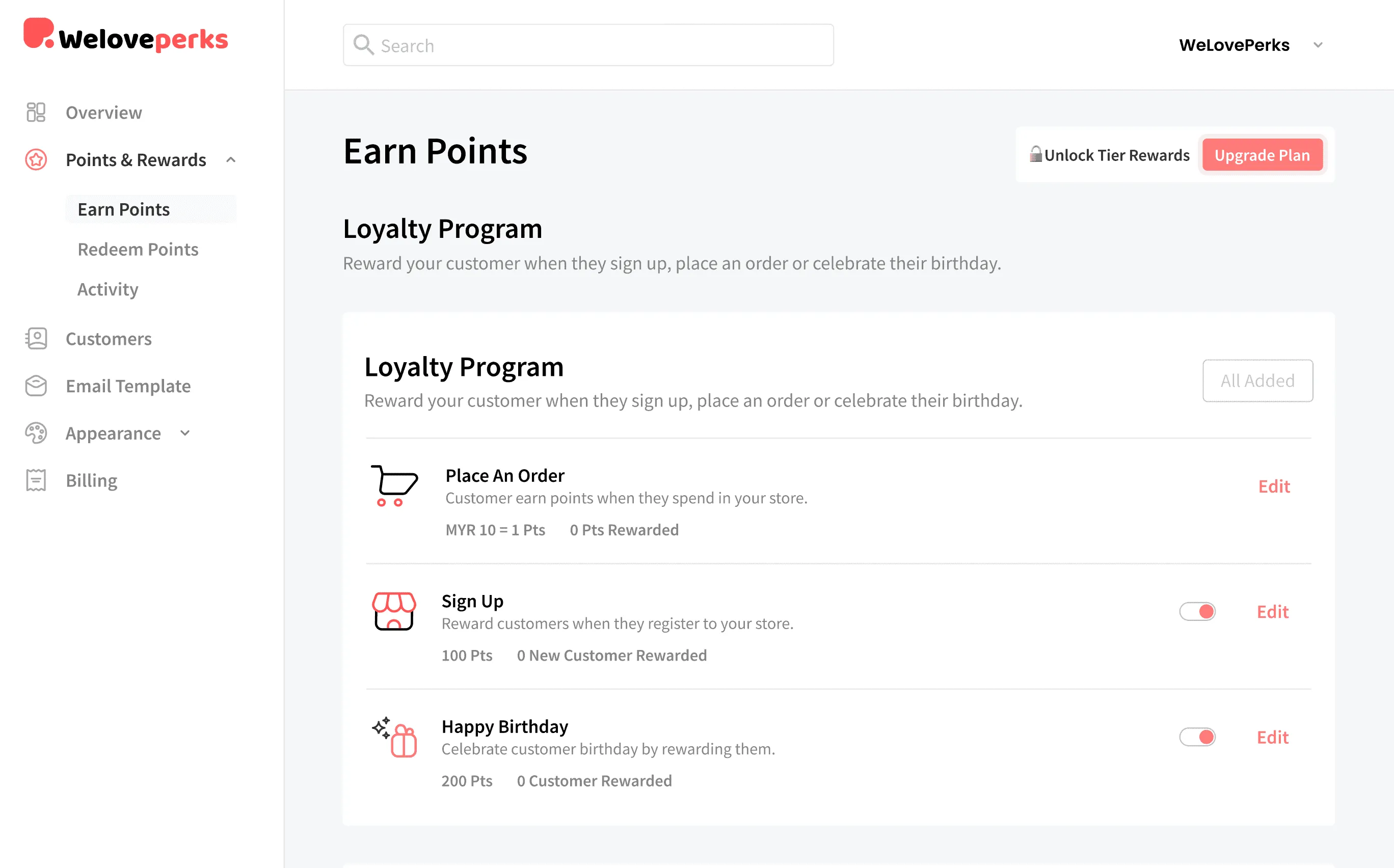
Task: Open the Activity menu item
Action: point(108,289)
